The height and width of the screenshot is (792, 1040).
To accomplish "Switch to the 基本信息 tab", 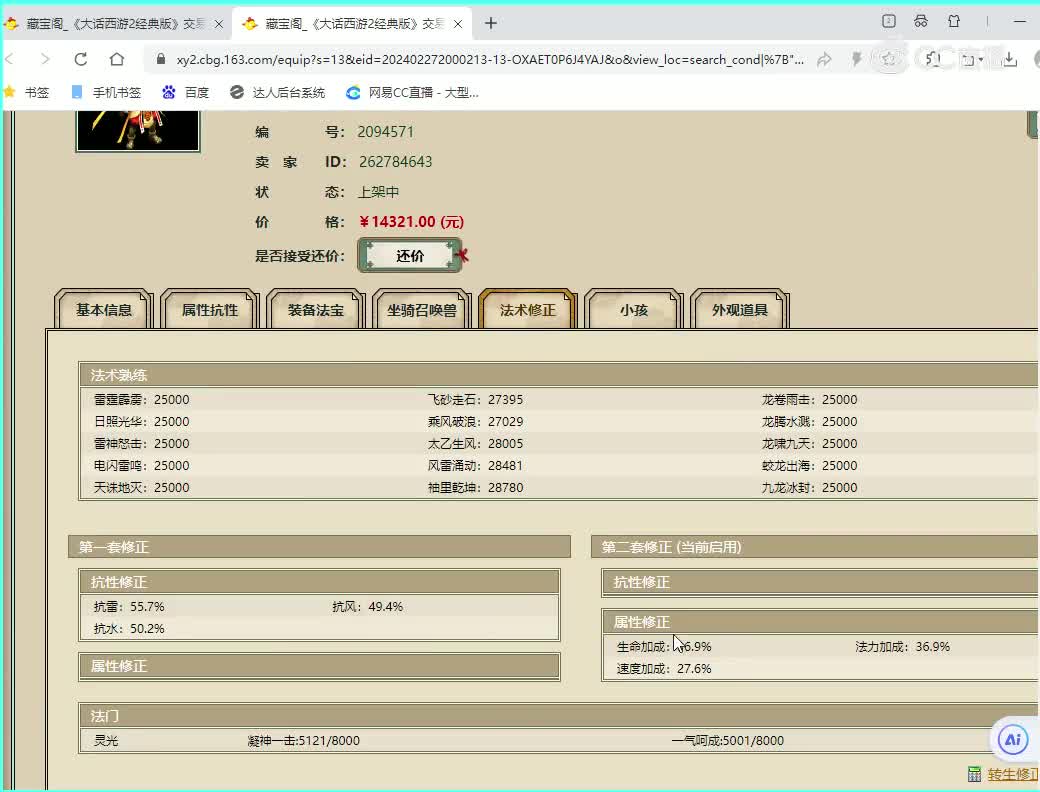I will tap(103, 310).
